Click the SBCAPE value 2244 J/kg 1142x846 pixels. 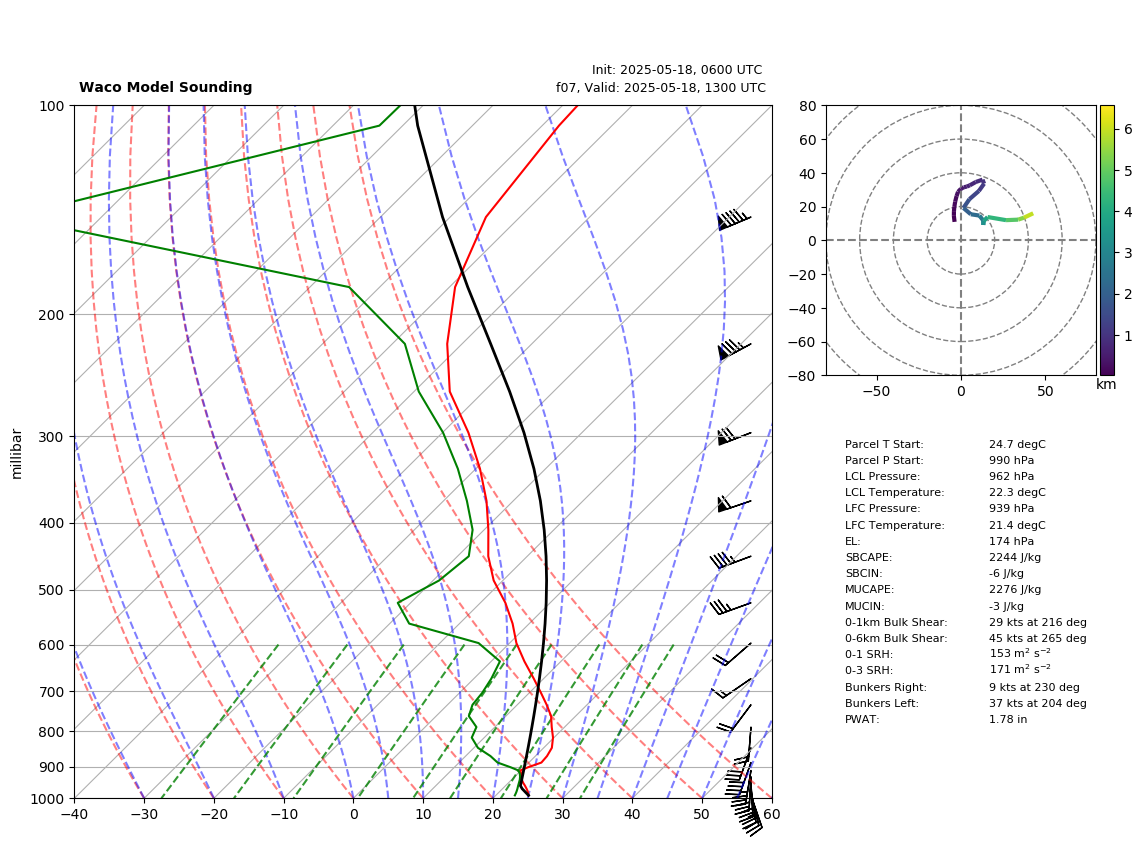pos(1015,558)
